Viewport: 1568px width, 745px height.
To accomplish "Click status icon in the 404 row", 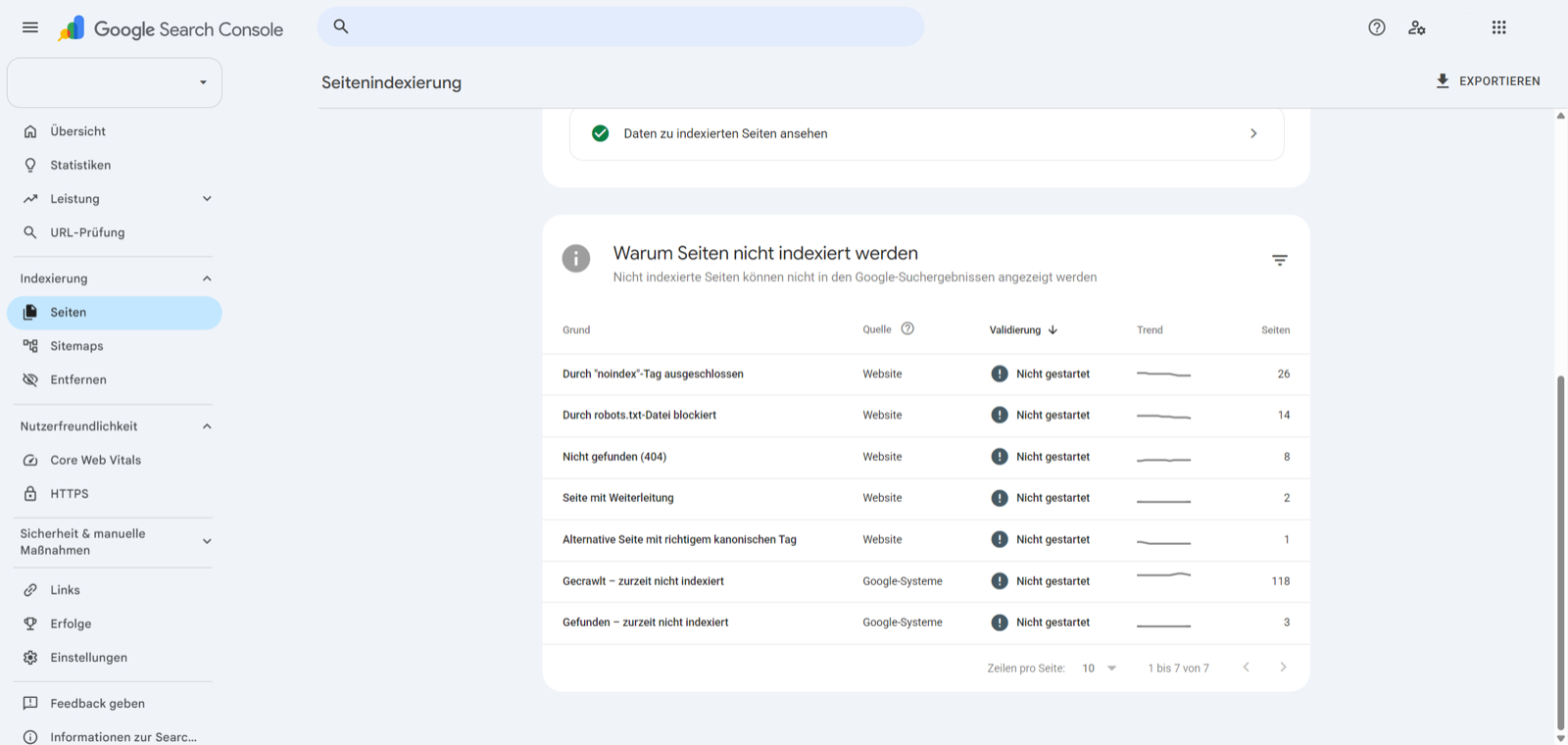I will pos(1000,457).
